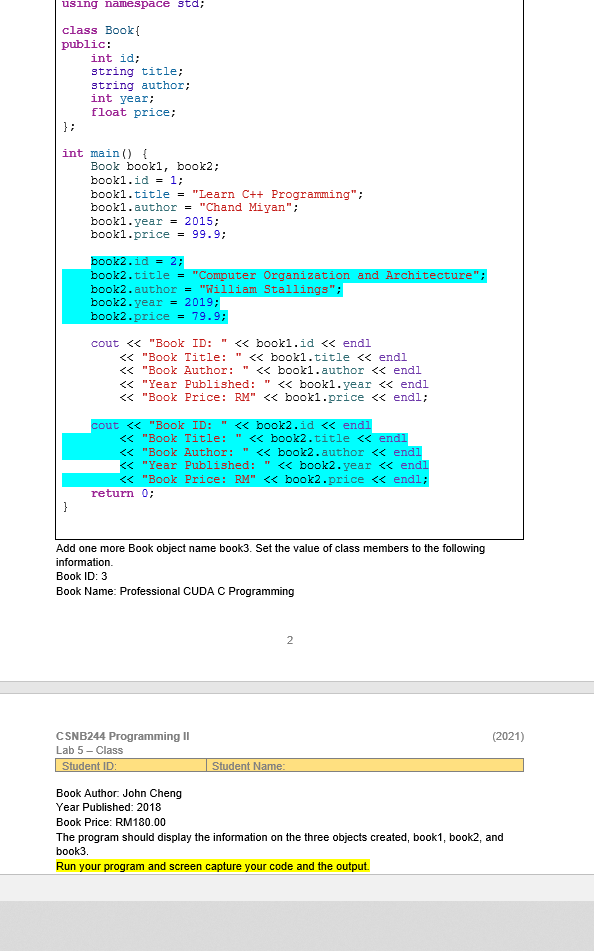Click the 'book1.price = 99.9;' line
Screen dimensions: 594x951
coord(158,234)
